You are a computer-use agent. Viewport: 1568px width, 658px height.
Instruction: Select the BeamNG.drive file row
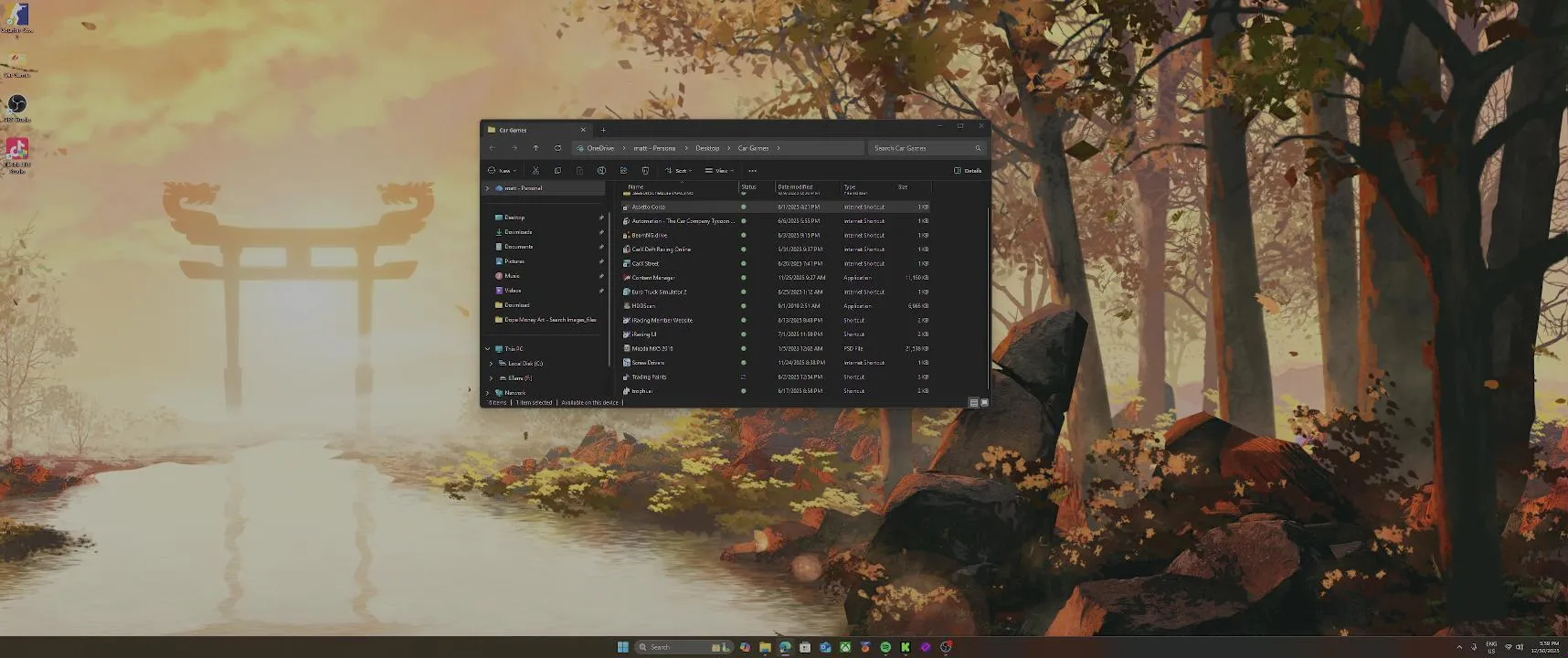pos(775,235)
